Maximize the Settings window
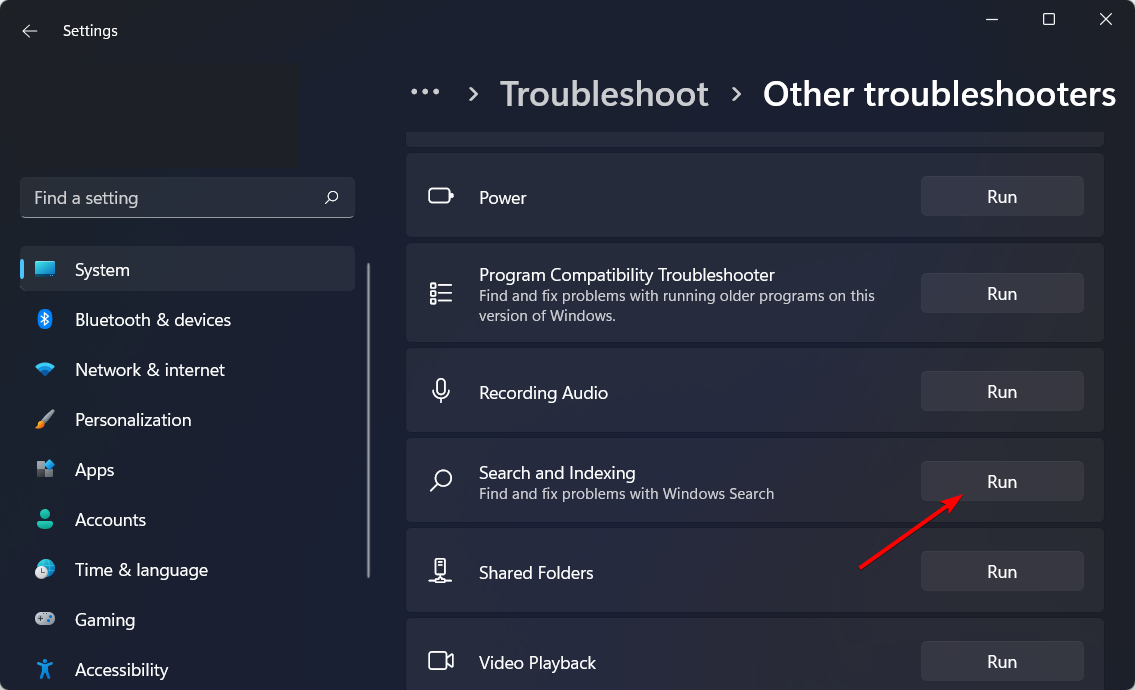 (x=1048, y=20)
